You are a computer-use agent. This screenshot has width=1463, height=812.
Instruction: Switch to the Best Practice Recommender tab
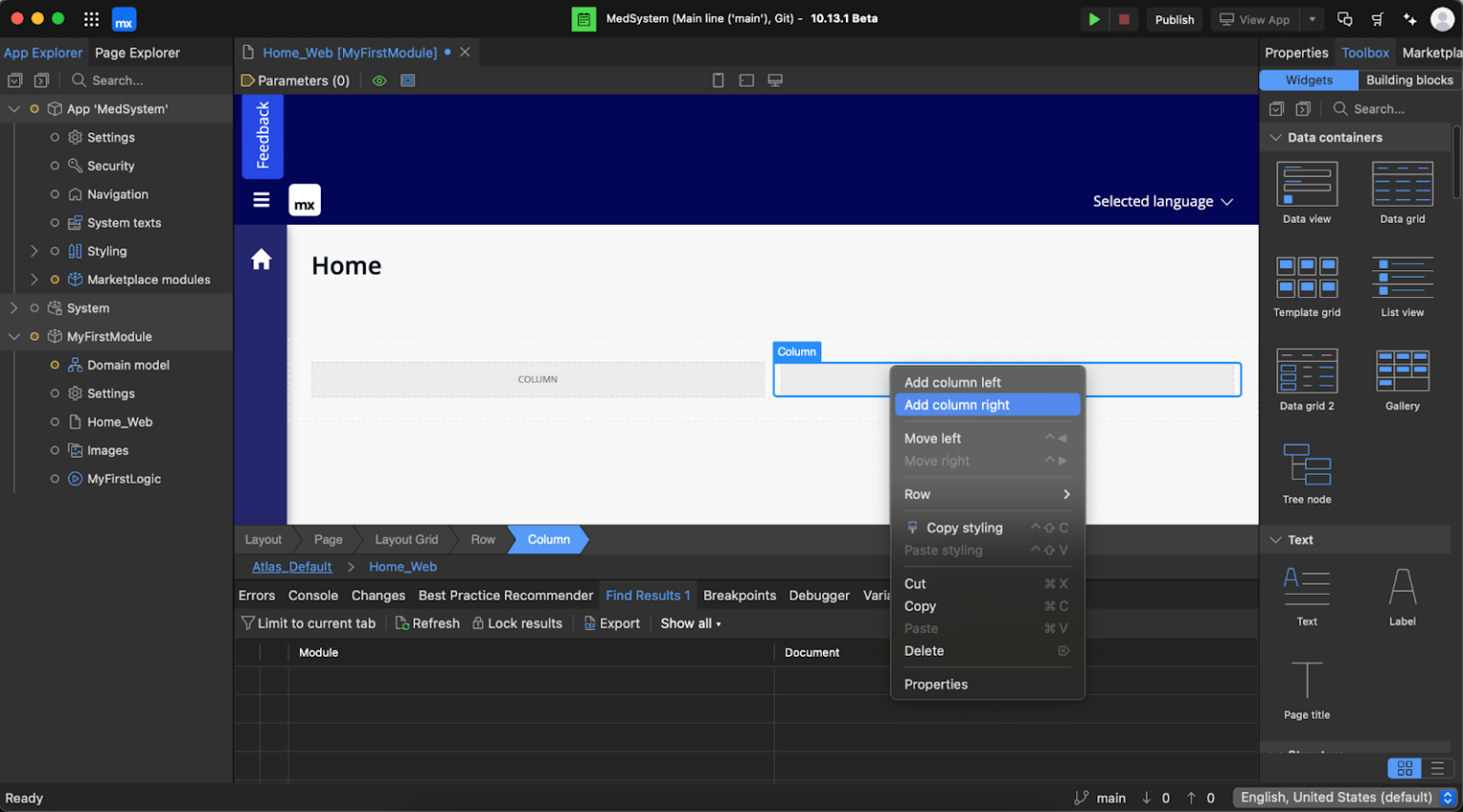point(506,595)
